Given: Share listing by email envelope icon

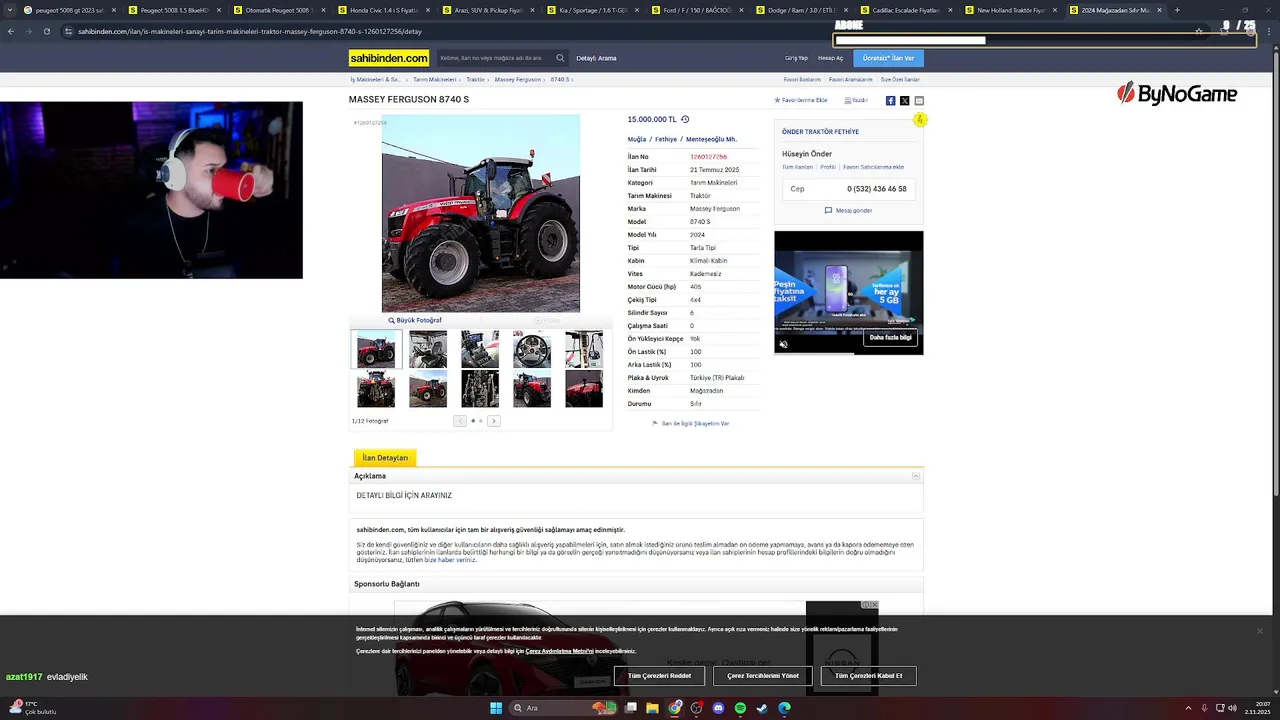Looking at the screenshot, I should click(919, 101).
